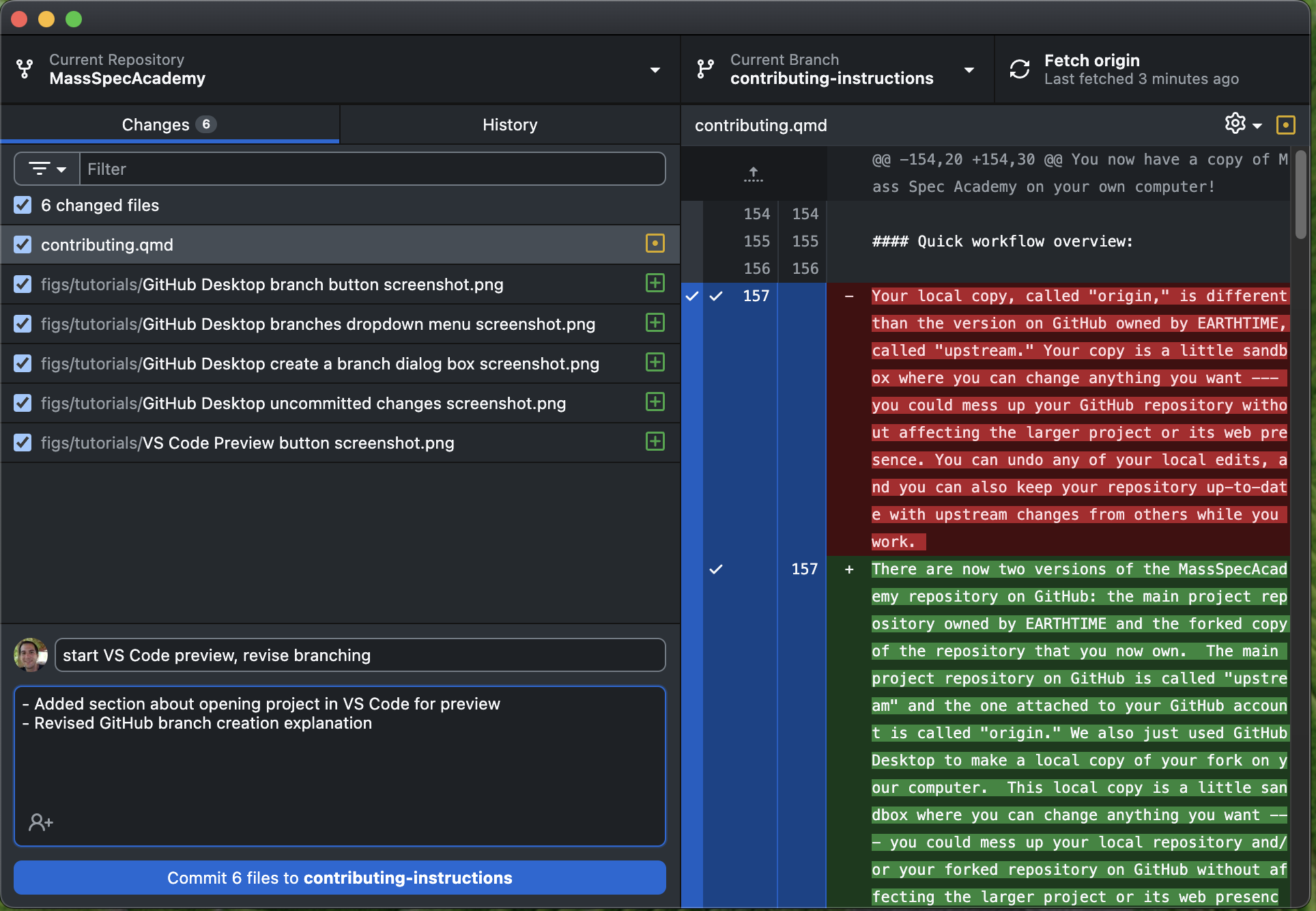Commit 6 files to contributing-instructions
The height and width of the screenshot is (911, 1316).
(340, 878)
